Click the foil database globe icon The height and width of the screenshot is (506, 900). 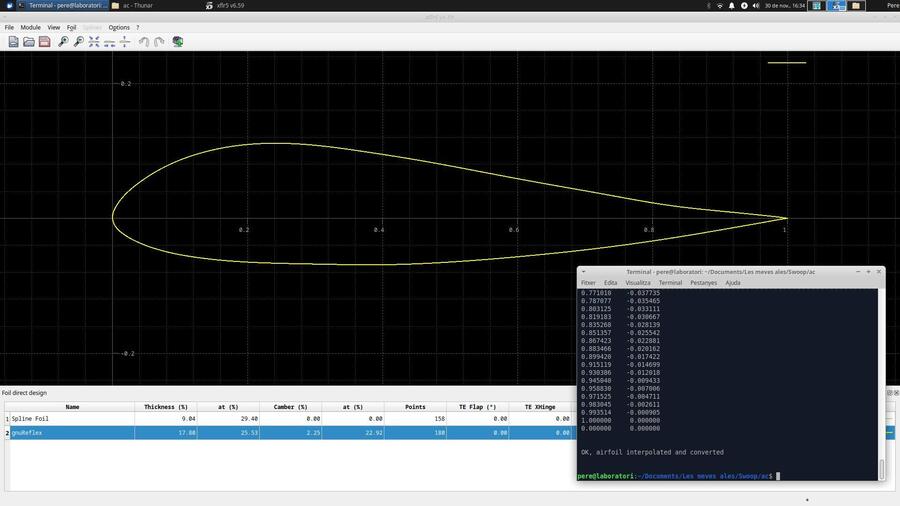coord(178,41)
